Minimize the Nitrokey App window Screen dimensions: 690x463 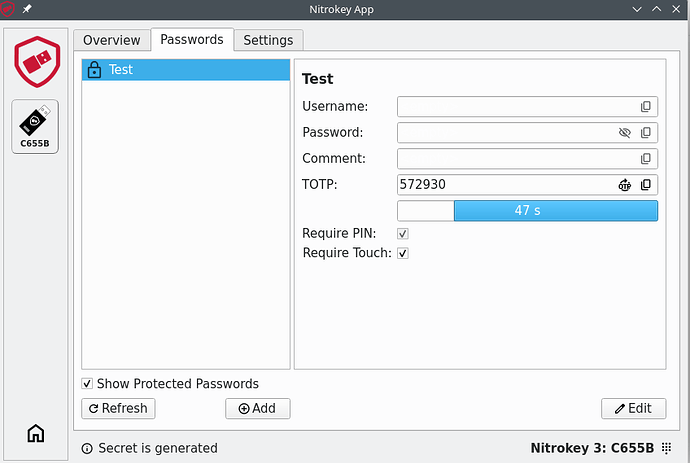pos(637,9)
